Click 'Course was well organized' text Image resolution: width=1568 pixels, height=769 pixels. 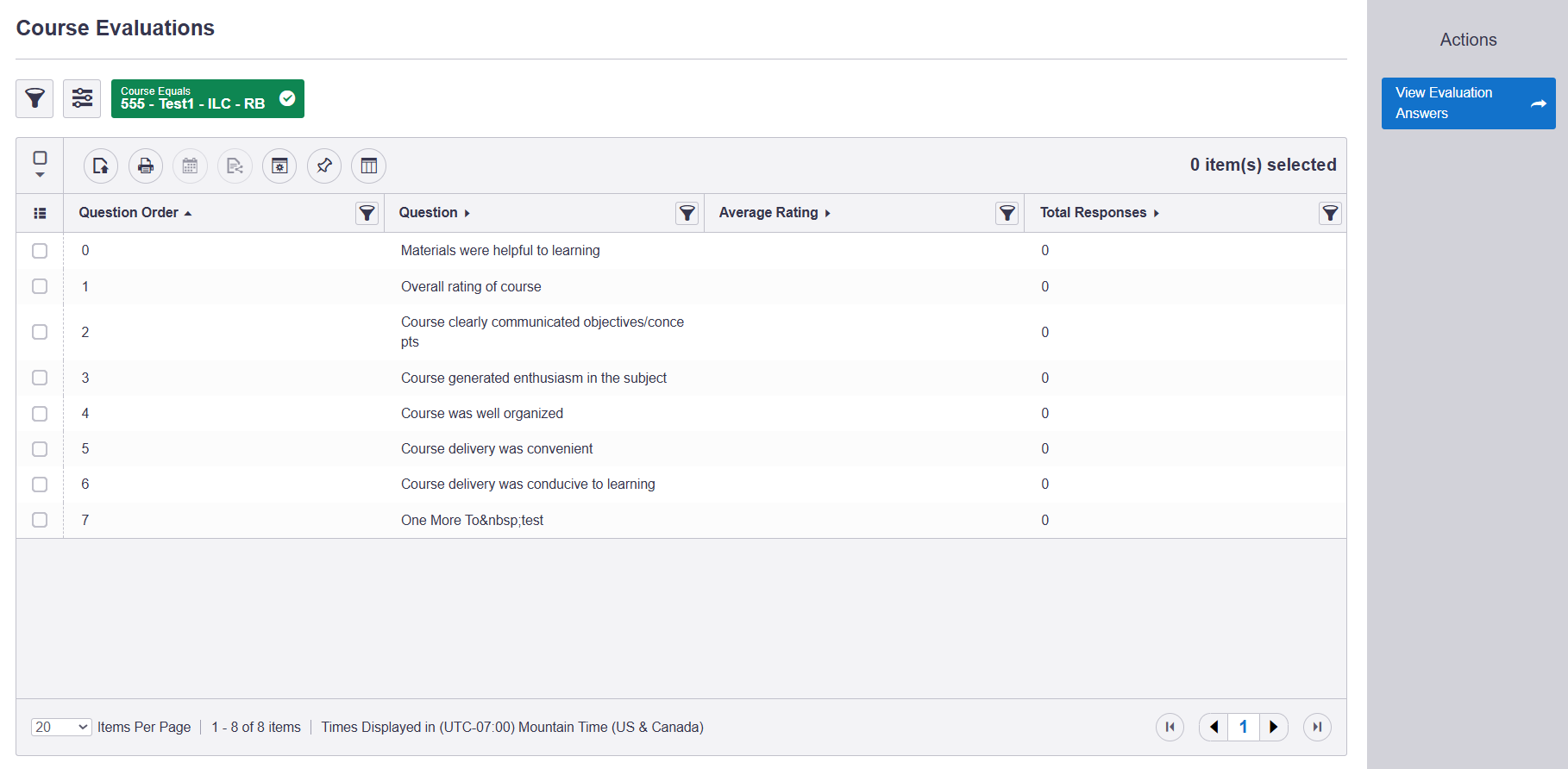pyautogui.click(x=482, y=414)
